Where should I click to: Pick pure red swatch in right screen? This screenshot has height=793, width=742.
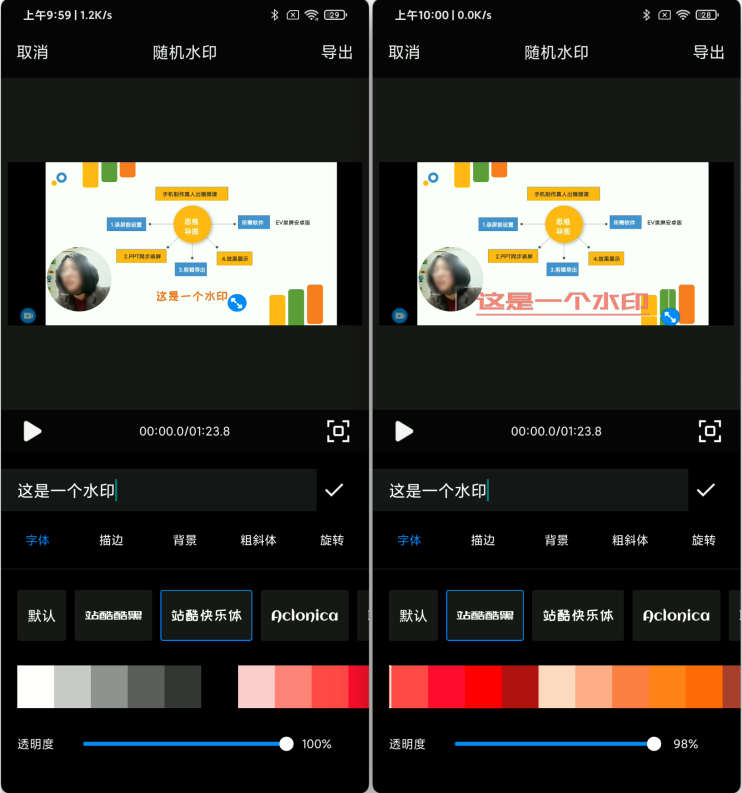pos(483,686)
